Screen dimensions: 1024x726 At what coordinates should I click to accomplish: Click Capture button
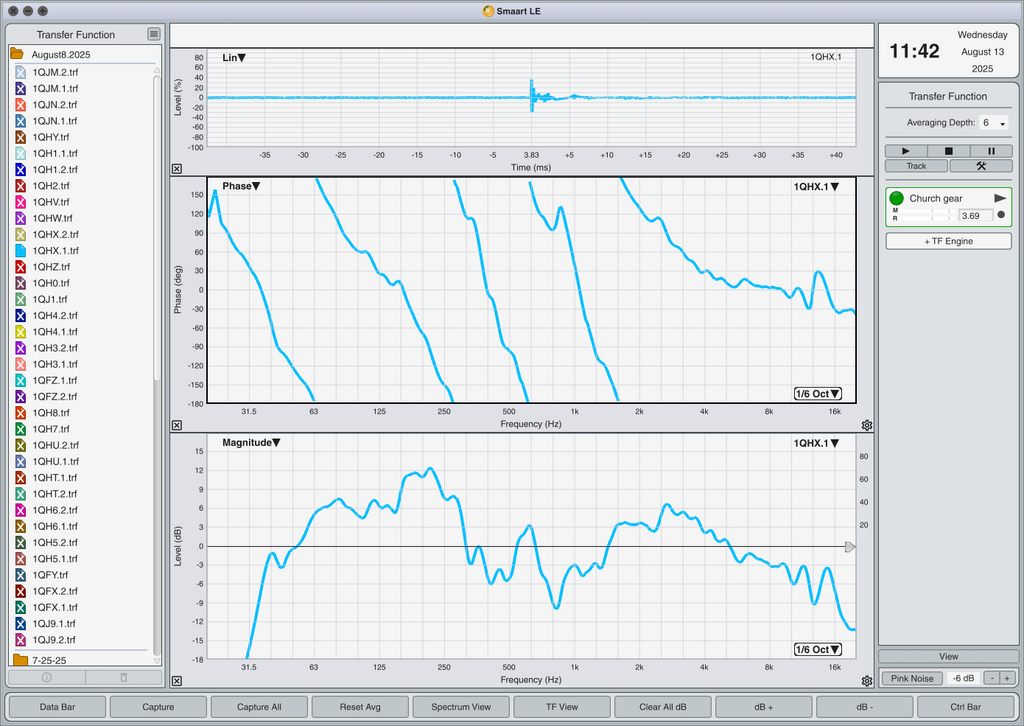coord(158,706)
